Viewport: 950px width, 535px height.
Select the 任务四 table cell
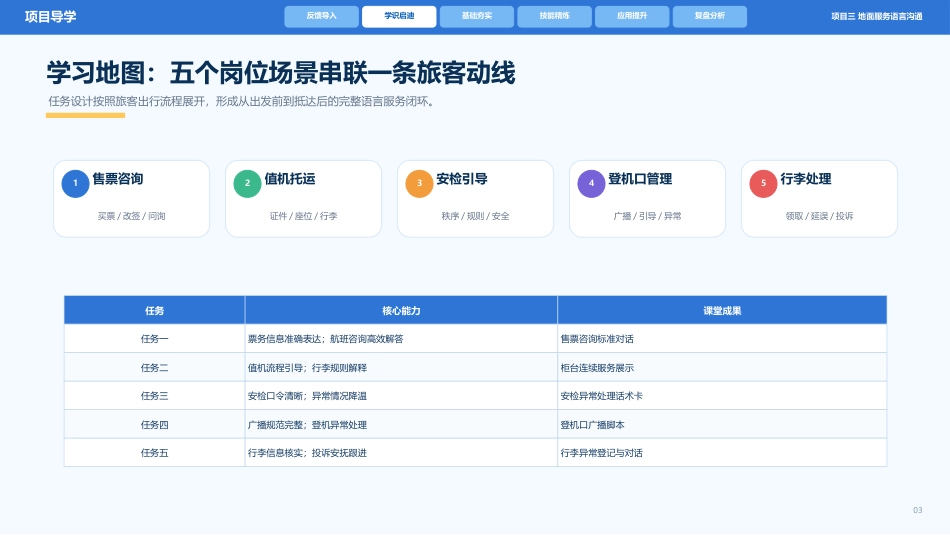[154, 424]
